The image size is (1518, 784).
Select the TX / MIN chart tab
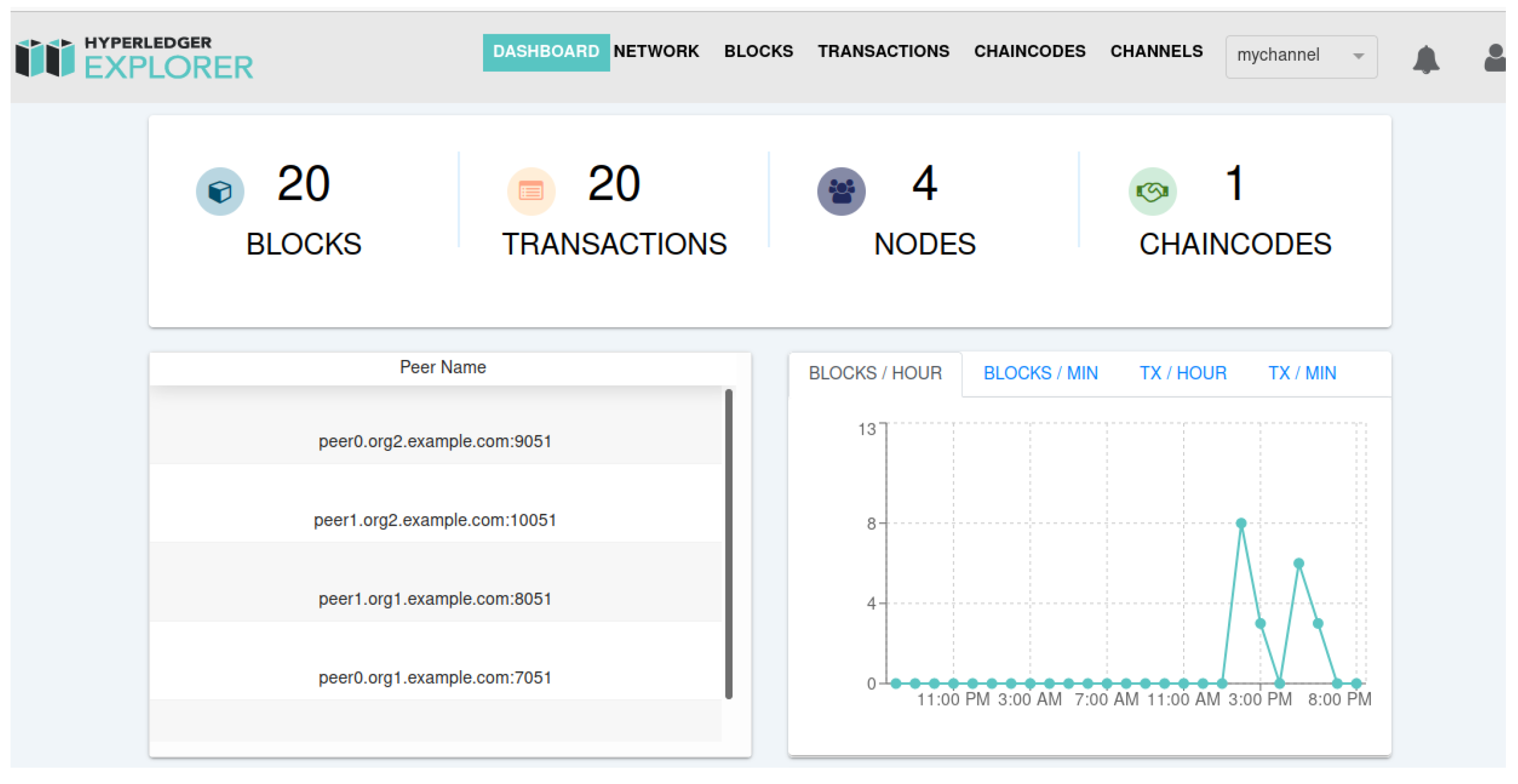click(1301, 373)
